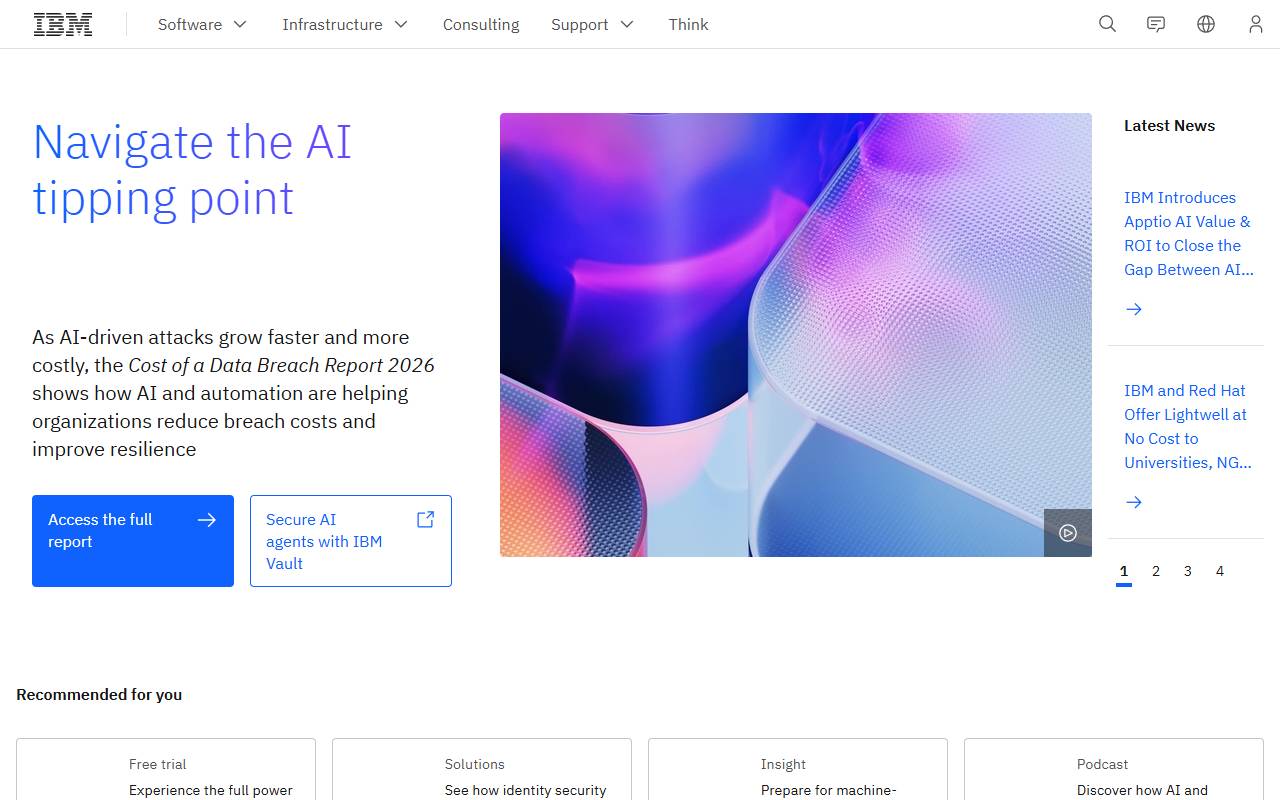Open the Insight recommended card
This screenshot has width=1280, height=800.
click(798, 769)
